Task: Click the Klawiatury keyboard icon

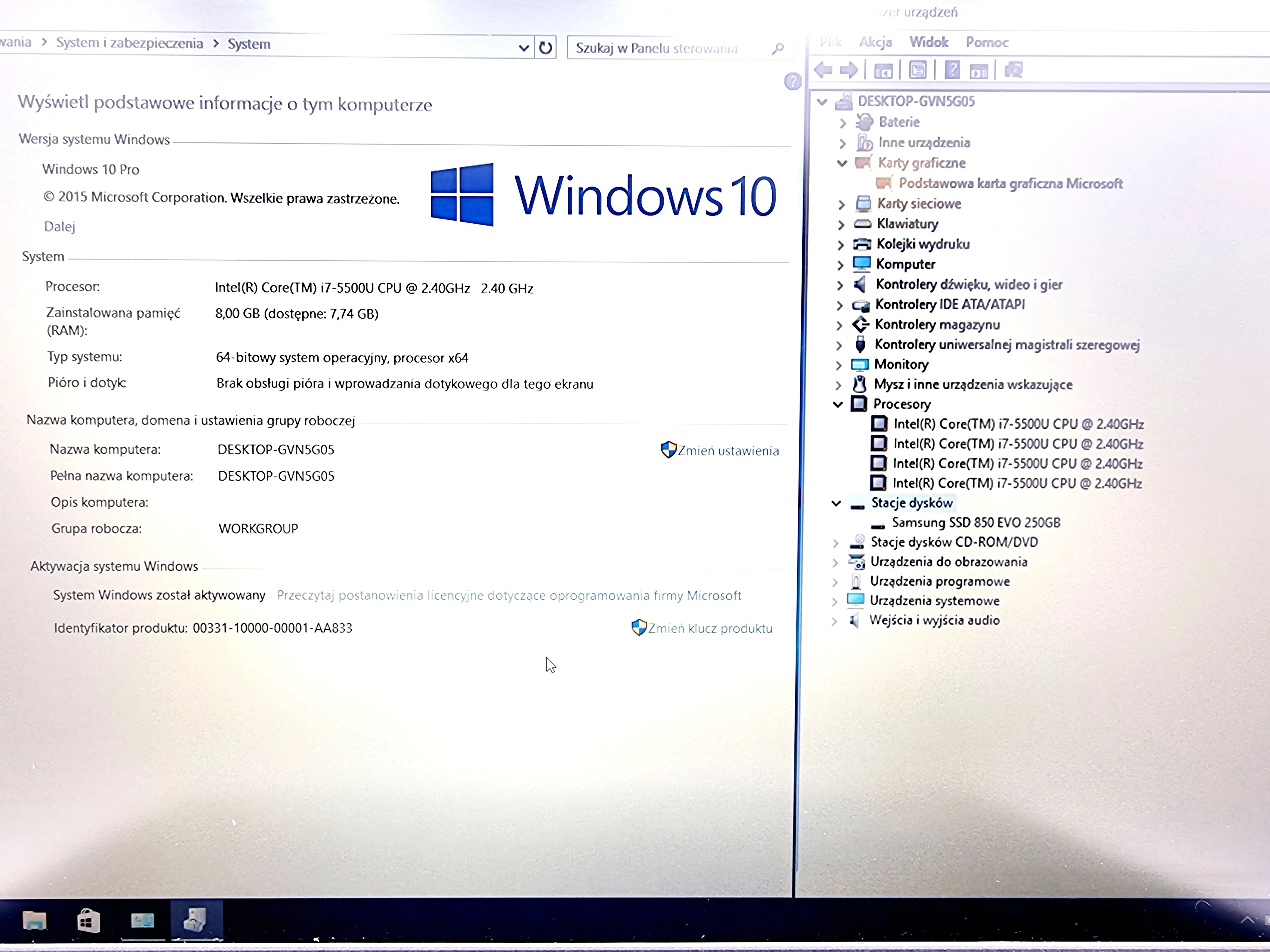Action: click(x=862, y=224)
